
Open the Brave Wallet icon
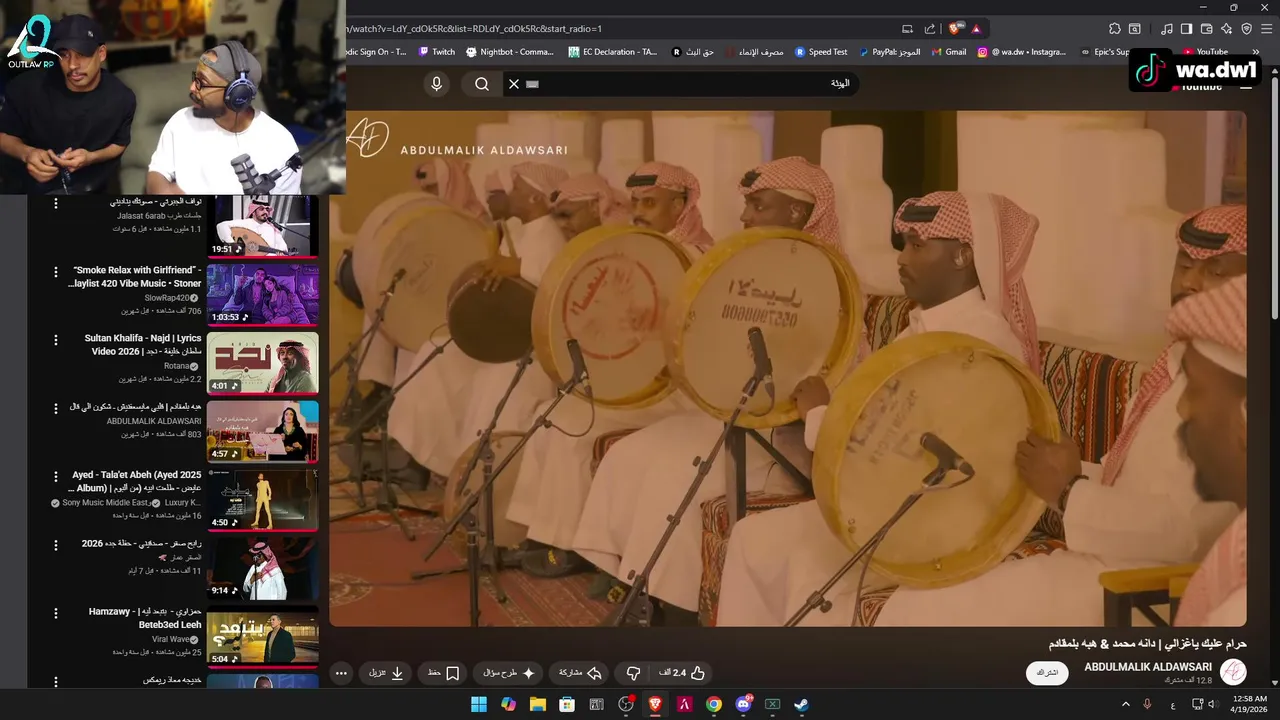(1207, 29)
